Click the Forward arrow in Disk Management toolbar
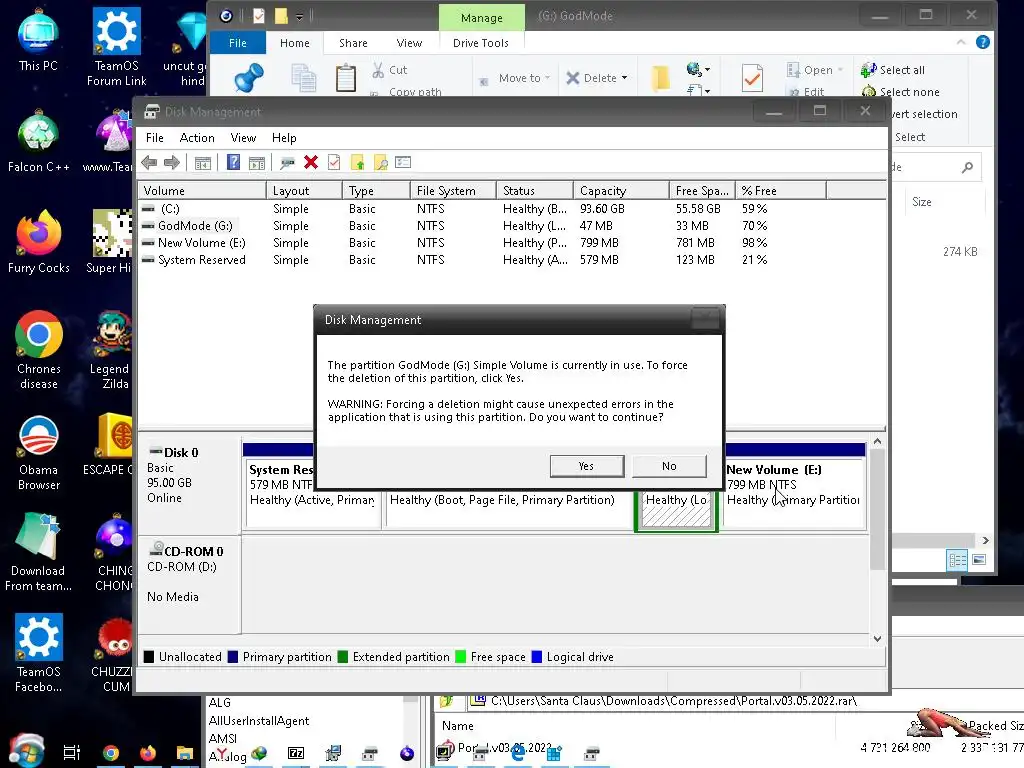 point(172,163)
